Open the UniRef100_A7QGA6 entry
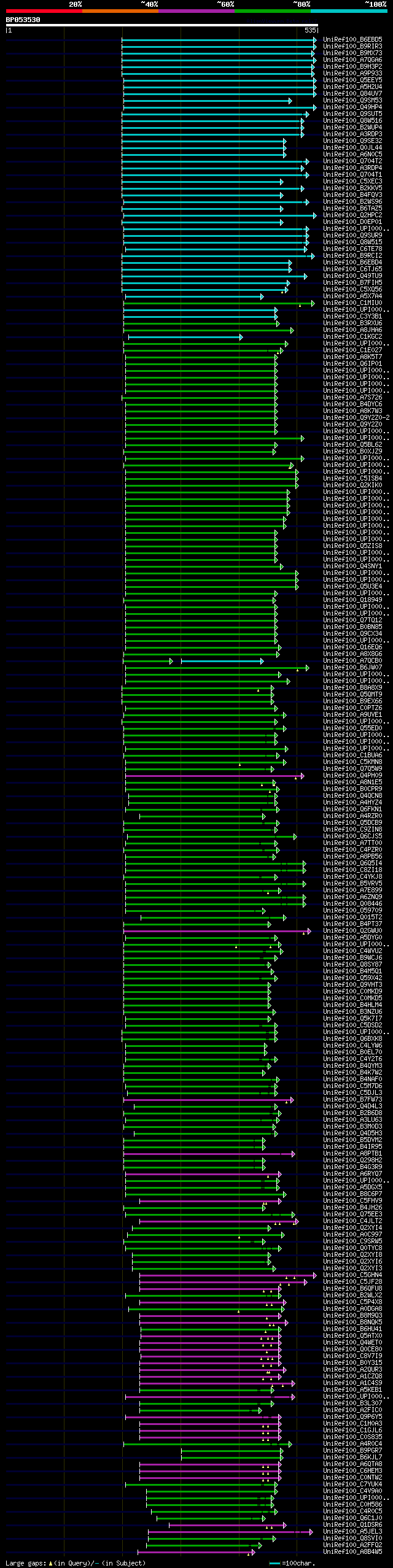Screen dimensions: 393x1568 [352, 60]
